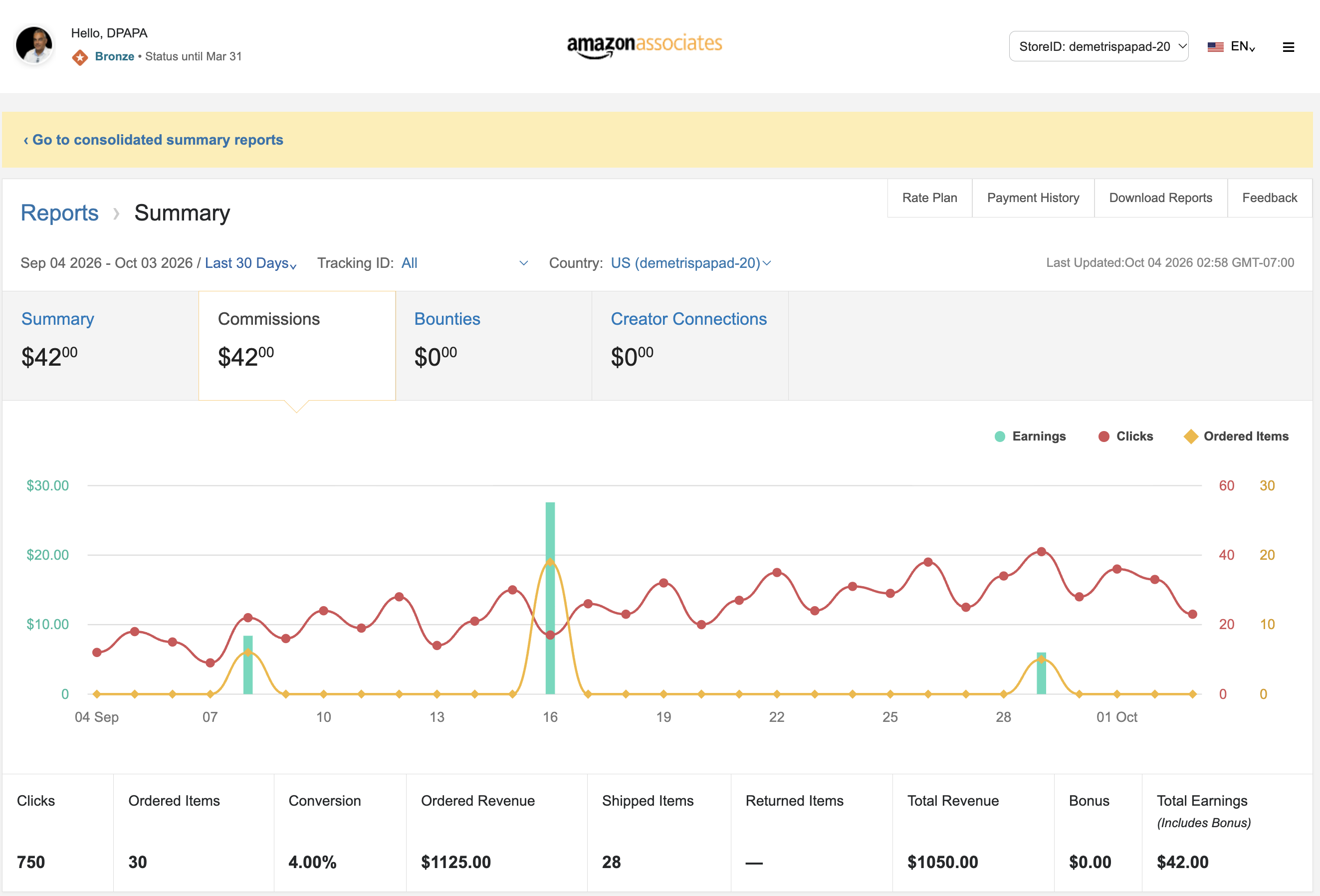The image size is (1320, 896).
Task: Click the tallest earnings bar on 16 Sep
Action: pos(550,598)
